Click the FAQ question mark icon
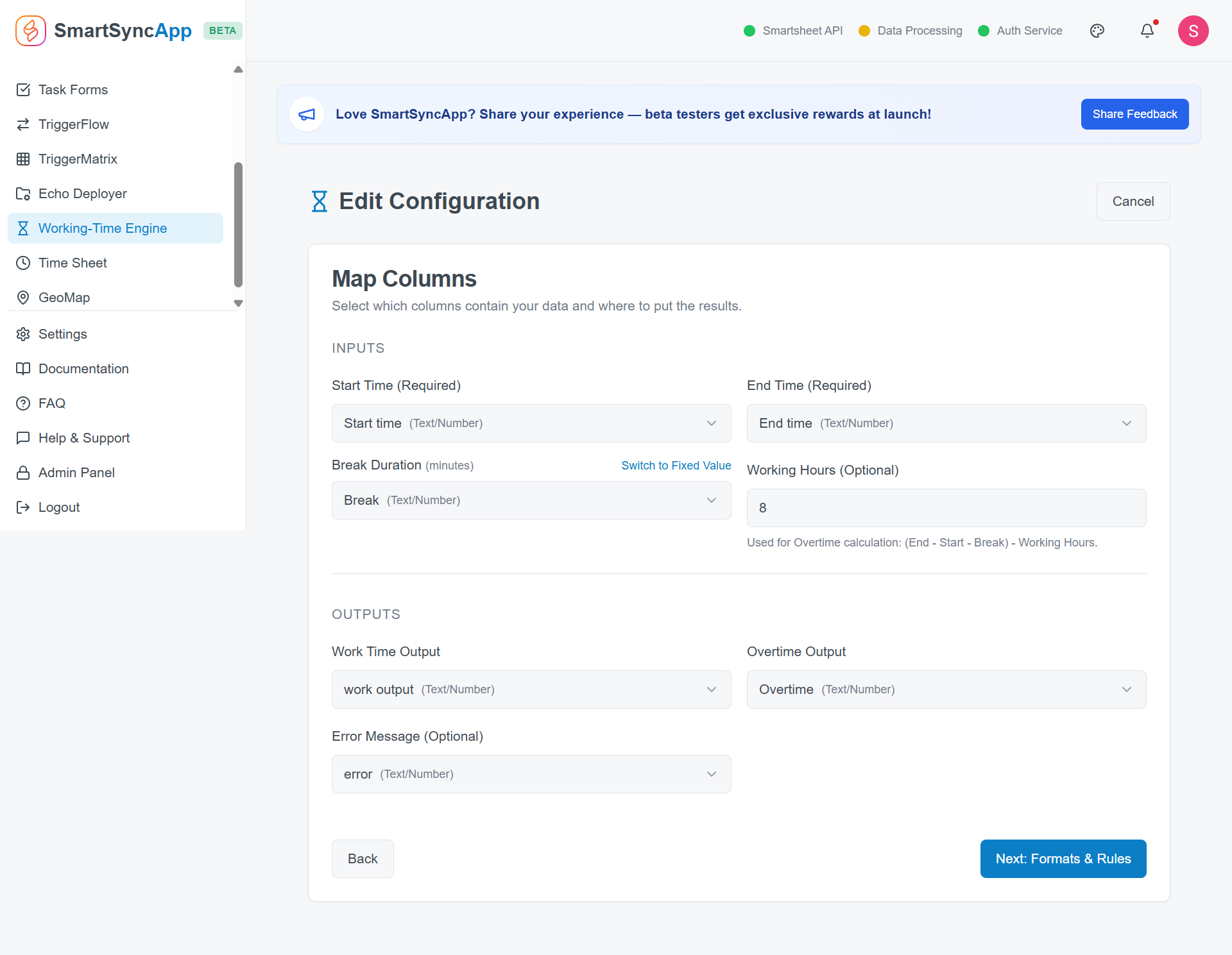The image size is (1232, 955). (23, 403)
